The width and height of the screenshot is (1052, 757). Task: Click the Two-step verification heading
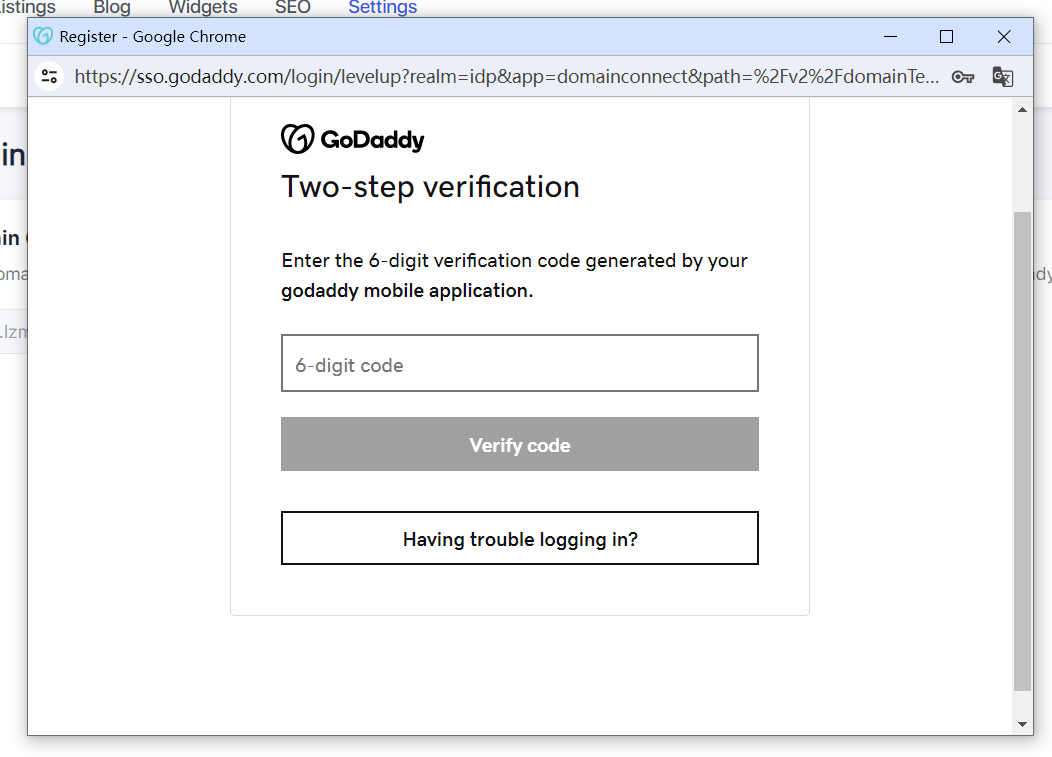pyautogui.click(x=430, y=187)
